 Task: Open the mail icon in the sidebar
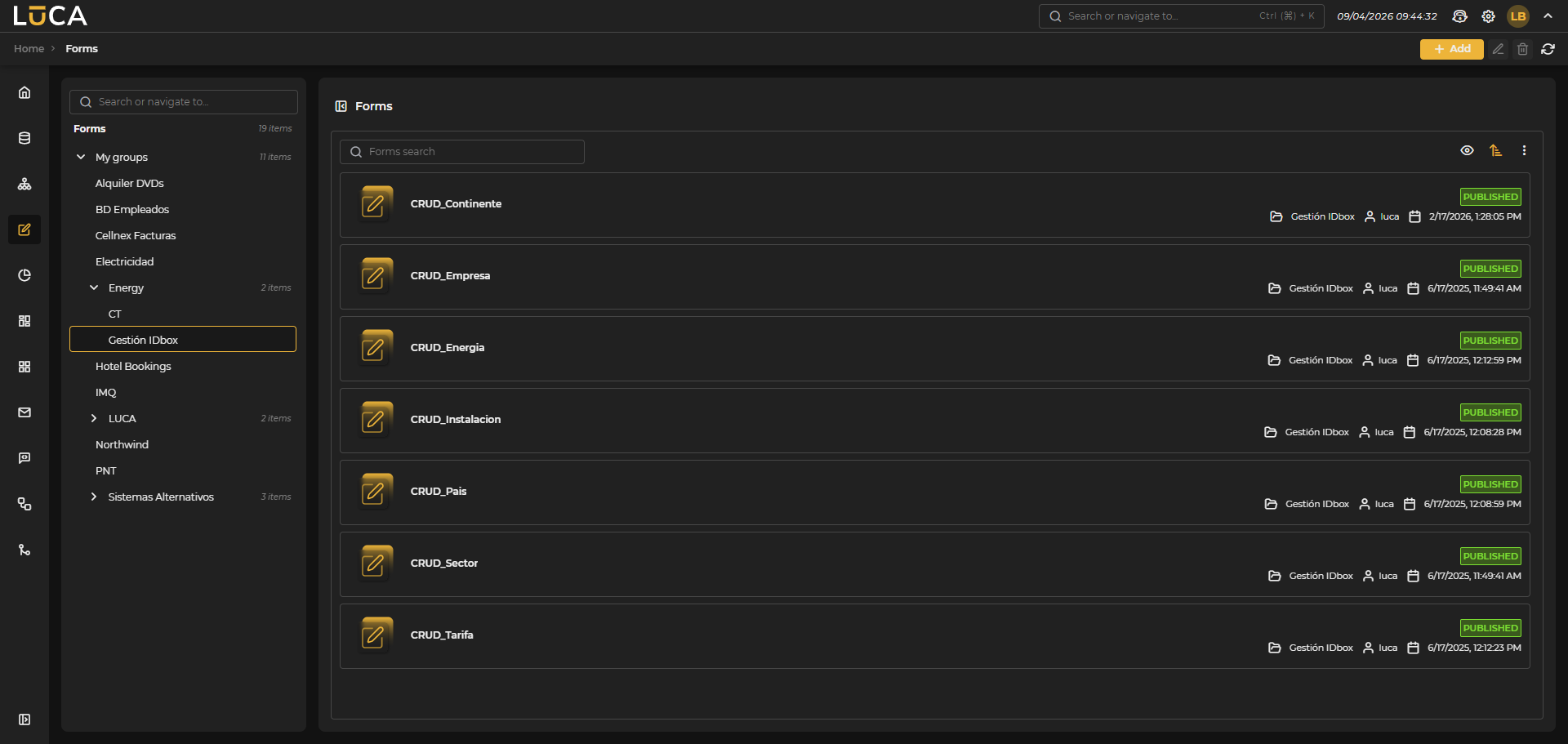pyautogui.click(x=24, y=412)
